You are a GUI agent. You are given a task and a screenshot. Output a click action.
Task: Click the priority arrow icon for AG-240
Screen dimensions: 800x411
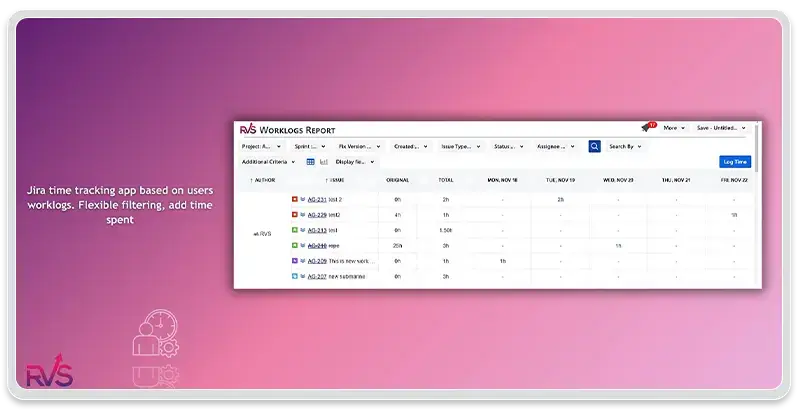[x=303, y=245]
